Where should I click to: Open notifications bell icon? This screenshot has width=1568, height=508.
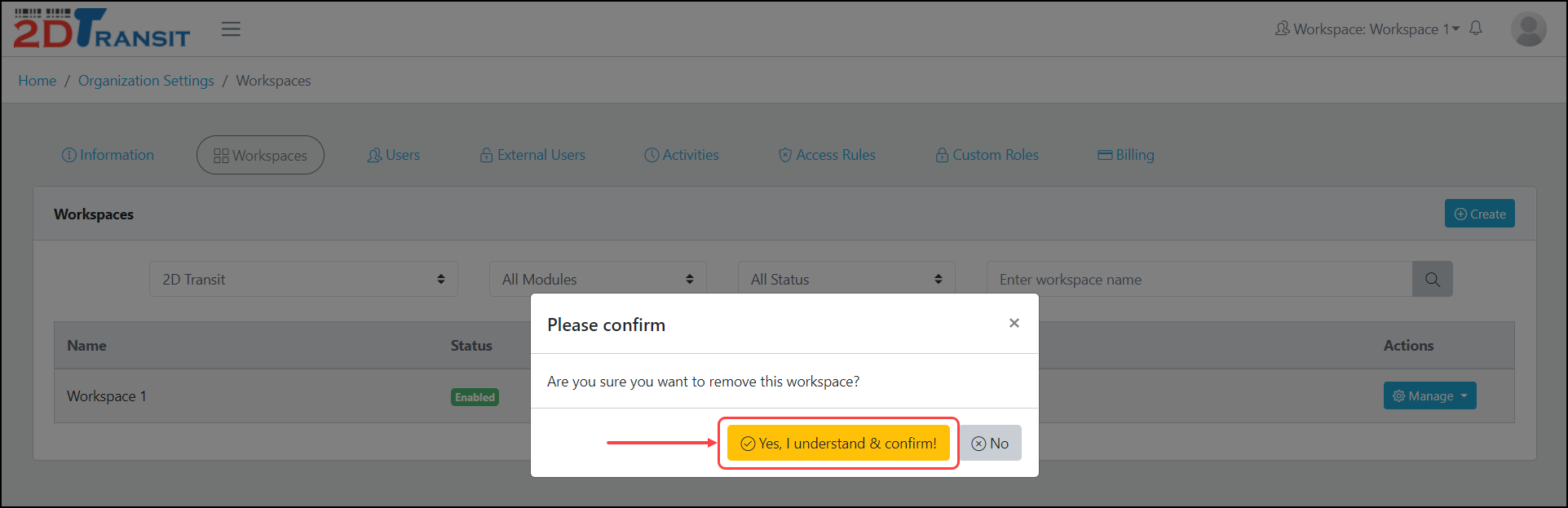[1476, 29]
